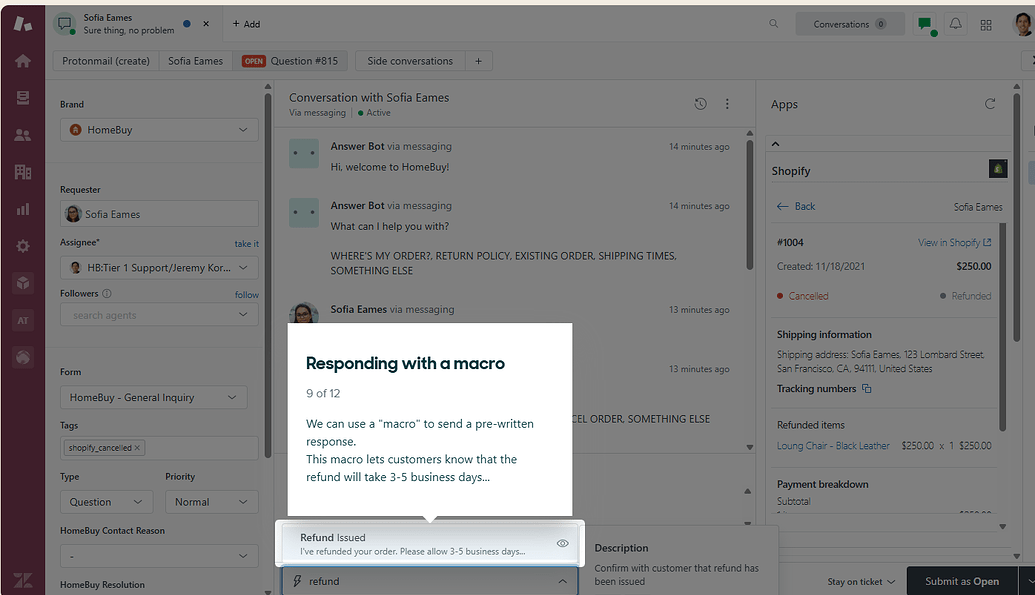
Task: Click the Shopify app logo icon
Action: tap(998, 169)
